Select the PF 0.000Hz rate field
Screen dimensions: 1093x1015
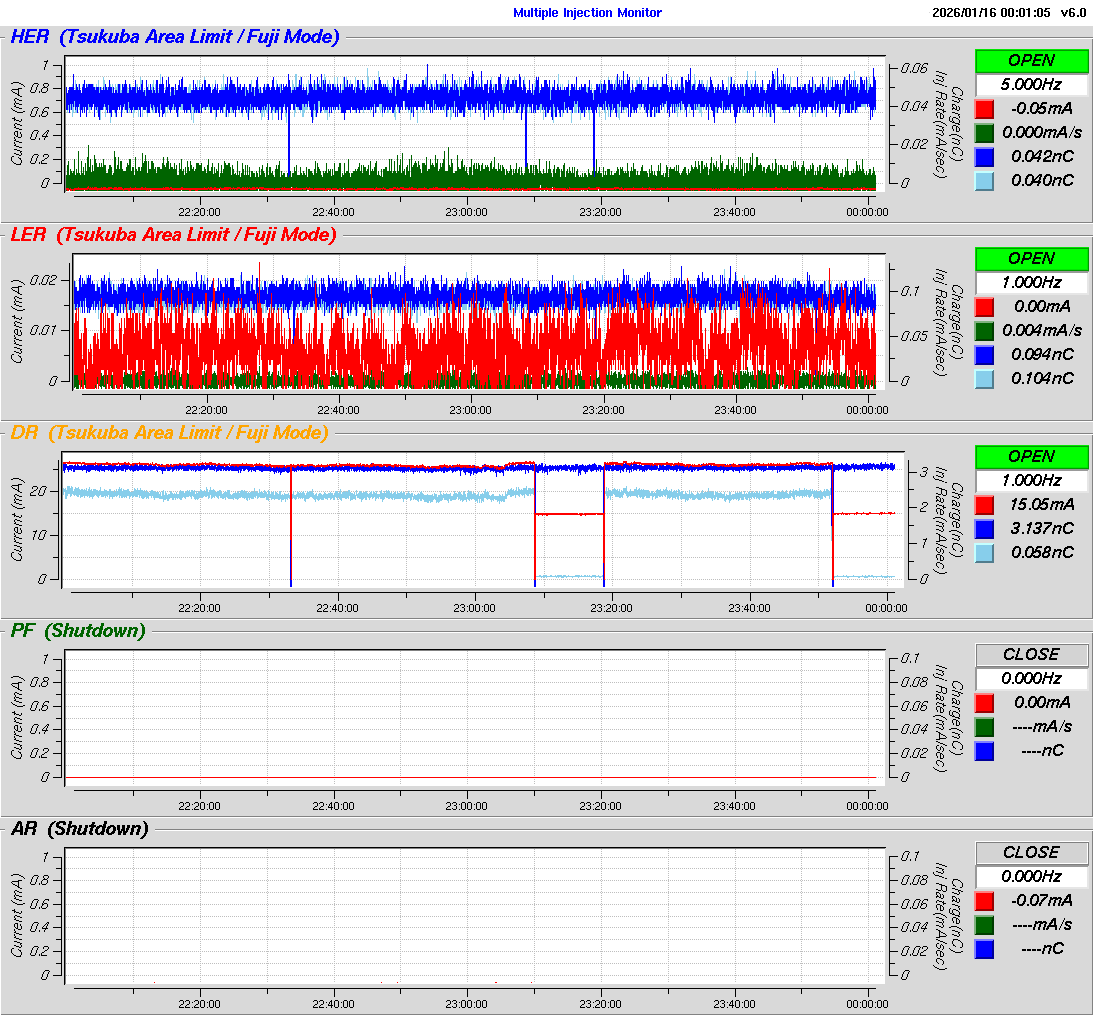(1031, 678)
